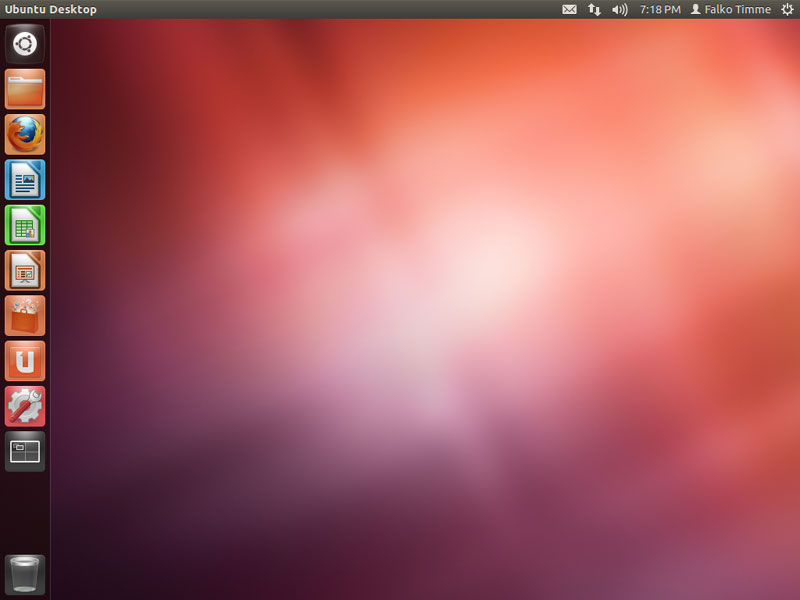800x600 pixels.
Task: Click the 7:18 PM clock
Action: pyautogui.click(x=660, y=10)
